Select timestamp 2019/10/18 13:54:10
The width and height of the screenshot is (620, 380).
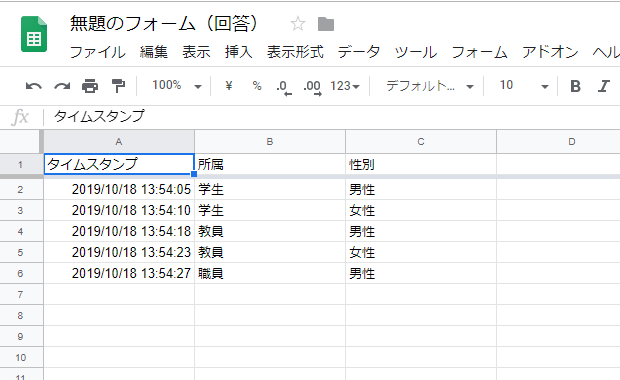point(119,210)
